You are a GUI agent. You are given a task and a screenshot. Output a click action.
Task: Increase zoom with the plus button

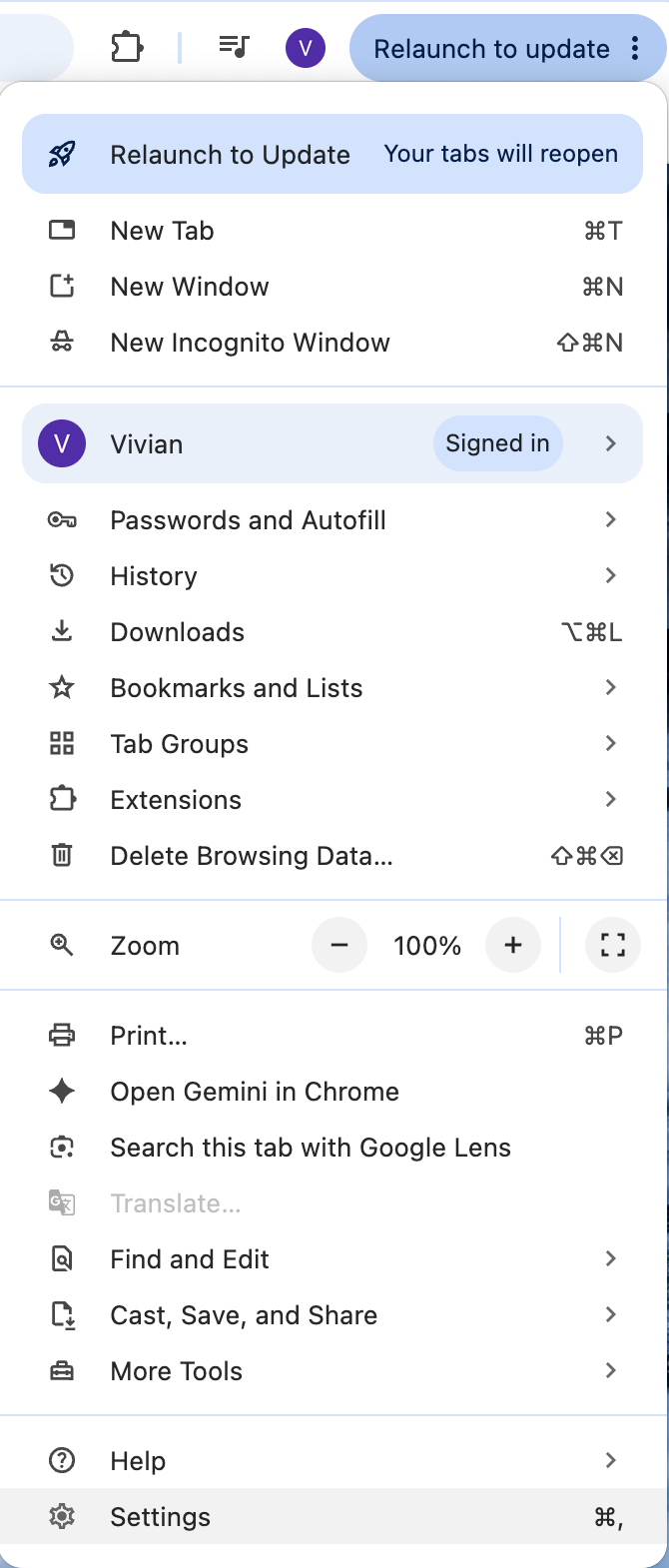513,945
